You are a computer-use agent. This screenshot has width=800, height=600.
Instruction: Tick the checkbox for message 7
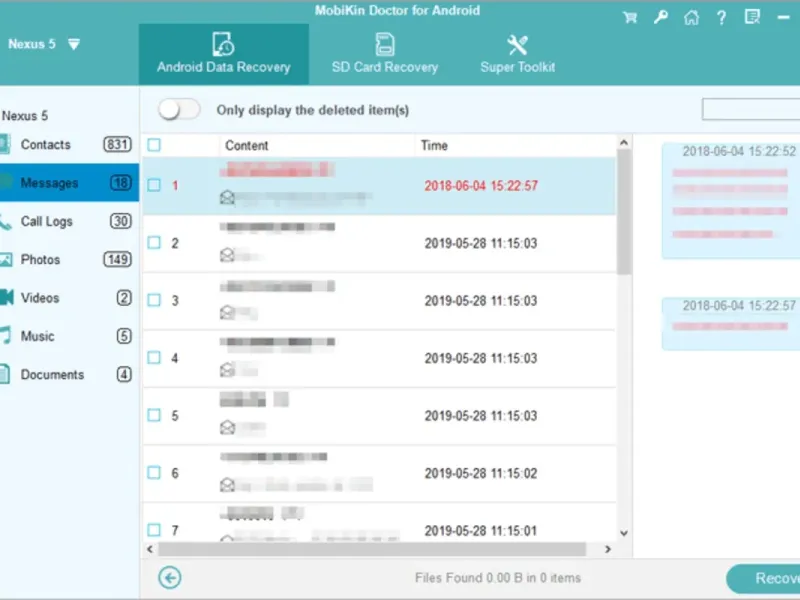[154, 530]
